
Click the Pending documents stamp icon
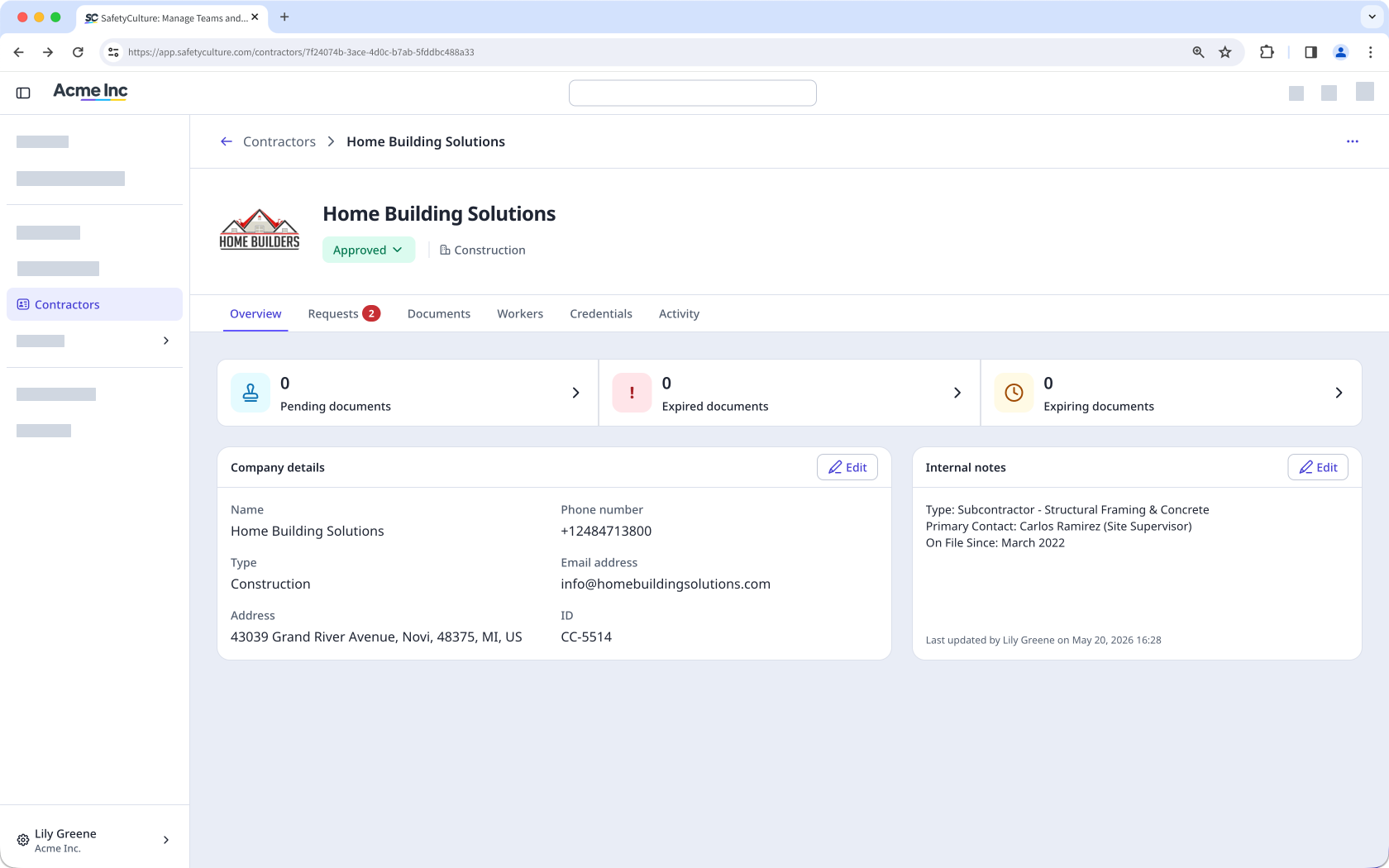(251, 393)
